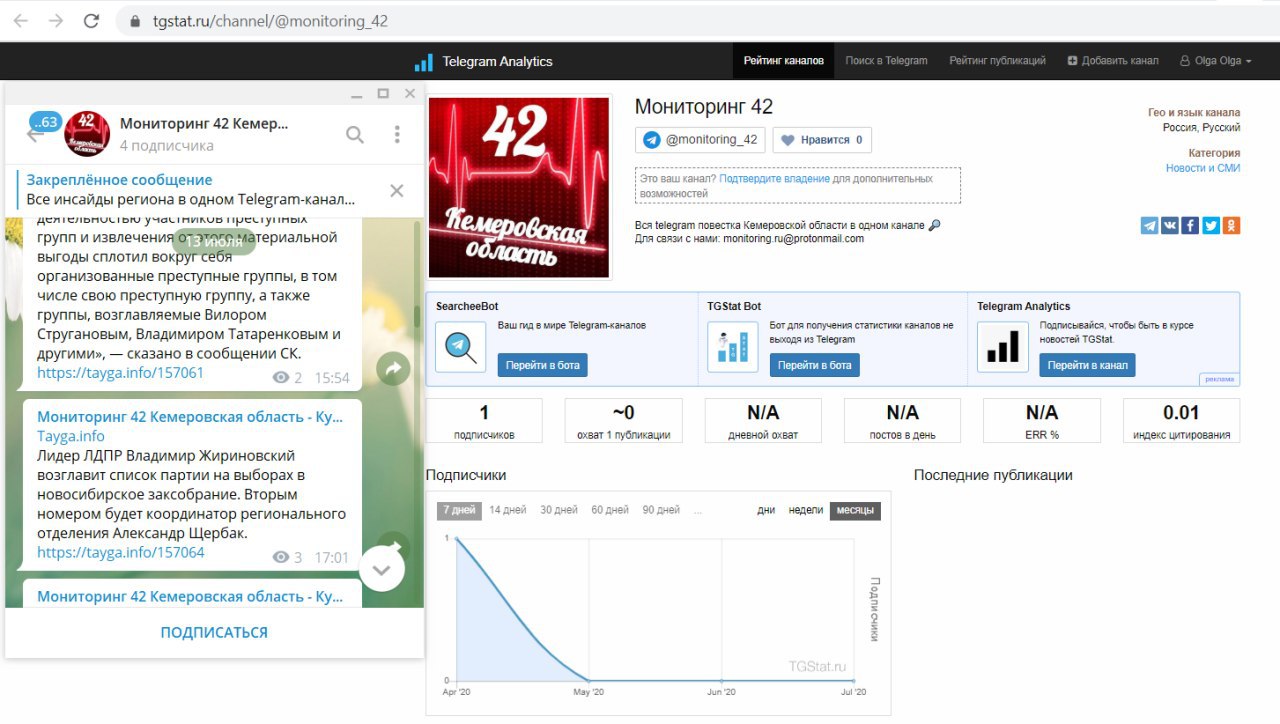Click the Новости и СМИ category link
Image resolution: width=1280 pixels, height=724 pixels.
coord(1203,168)
